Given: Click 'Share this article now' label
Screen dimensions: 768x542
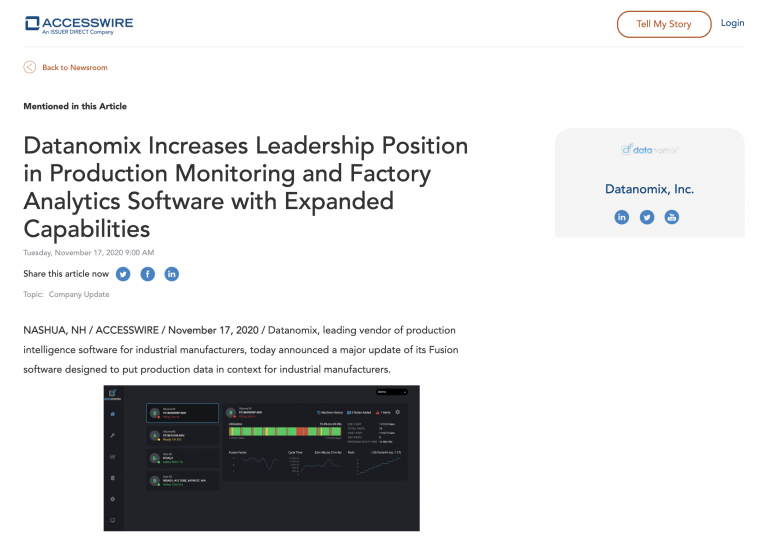Looking at the screenshot, I should (x=66, y=274).
